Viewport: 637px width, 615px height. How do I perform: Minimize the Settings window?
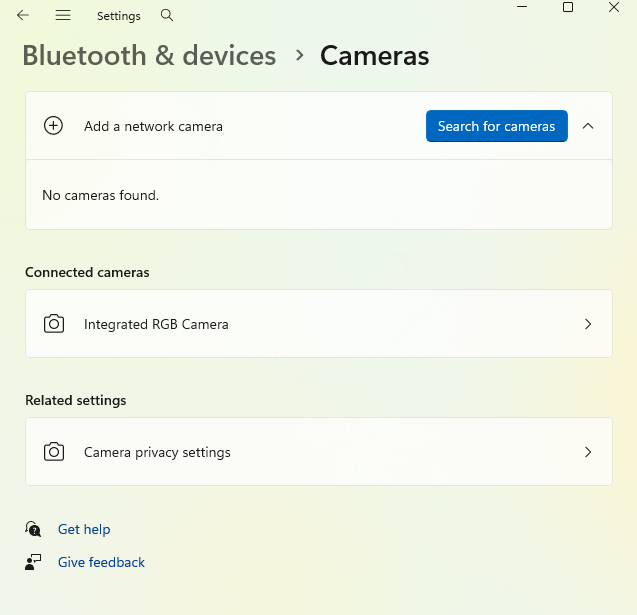pyautogui.click(x=522, y=7)
